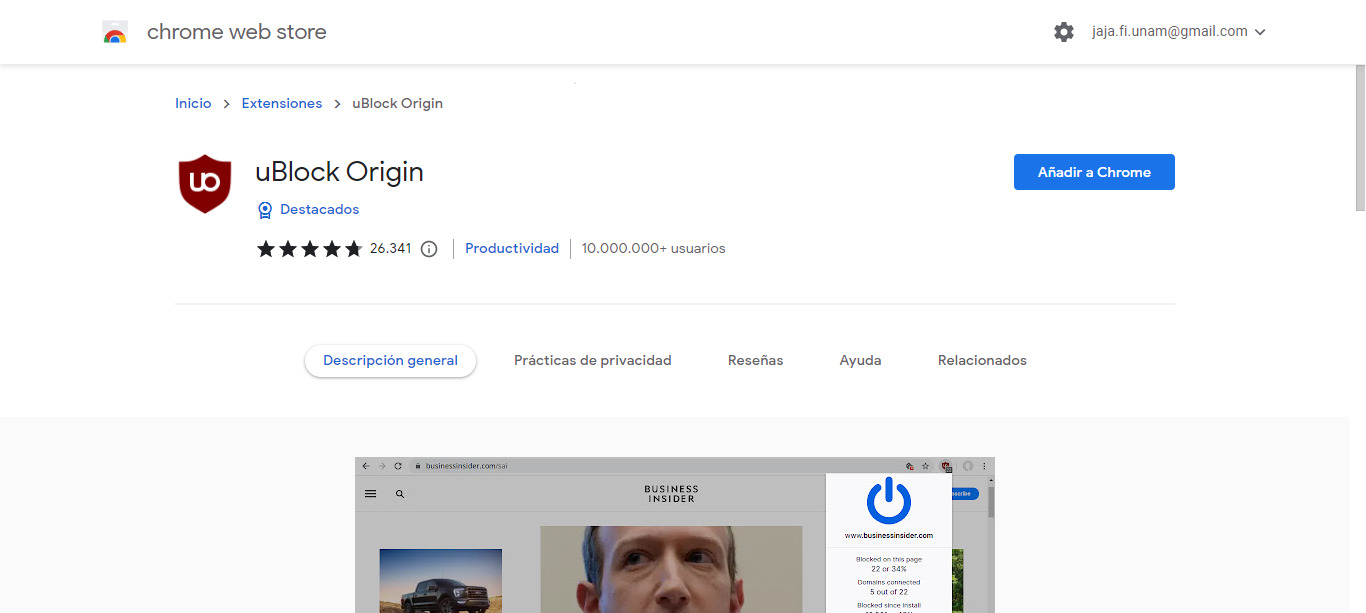Click the uBlock Origin breadcrumb text
Image resolution: width=1366 pixels, height=613 pixels.
click(x=398, y=103)
